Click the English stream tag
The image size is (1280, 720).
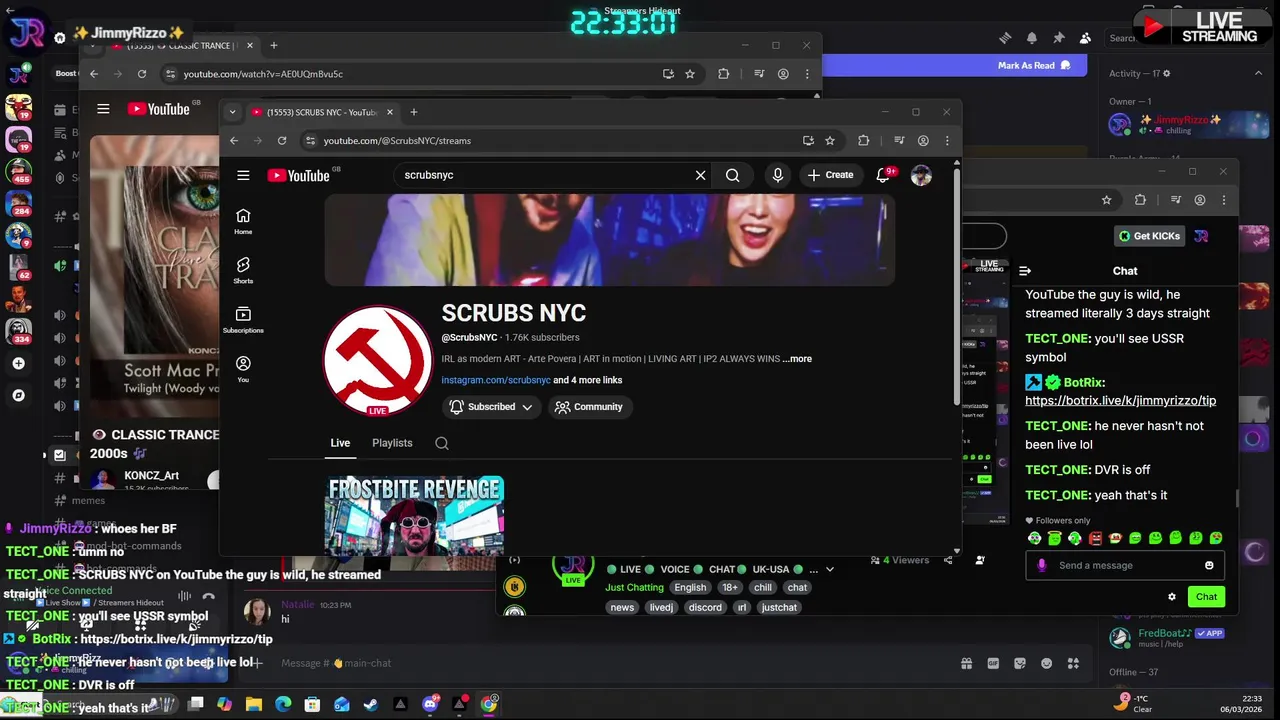click(690, 588)
